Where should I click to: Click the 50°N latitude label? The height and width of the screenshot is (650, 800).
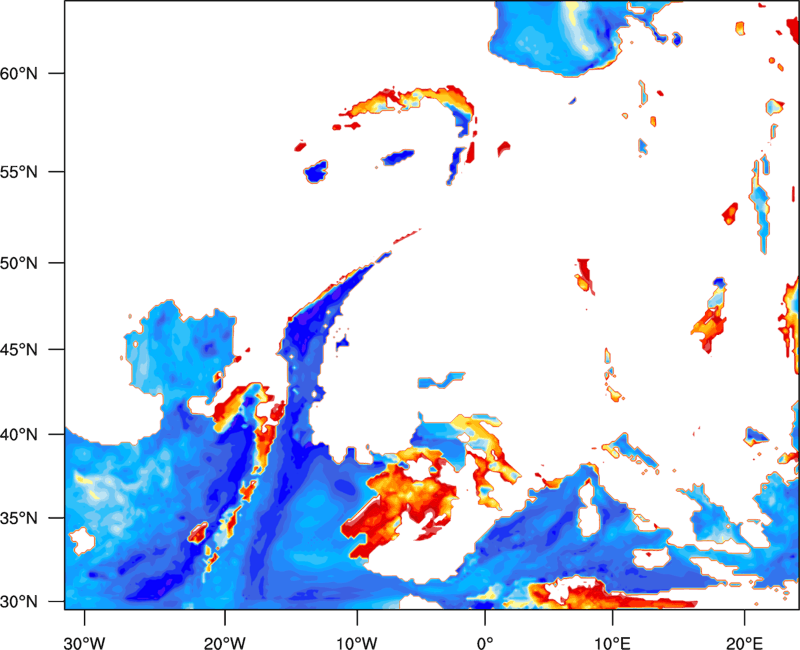[19, 263]
